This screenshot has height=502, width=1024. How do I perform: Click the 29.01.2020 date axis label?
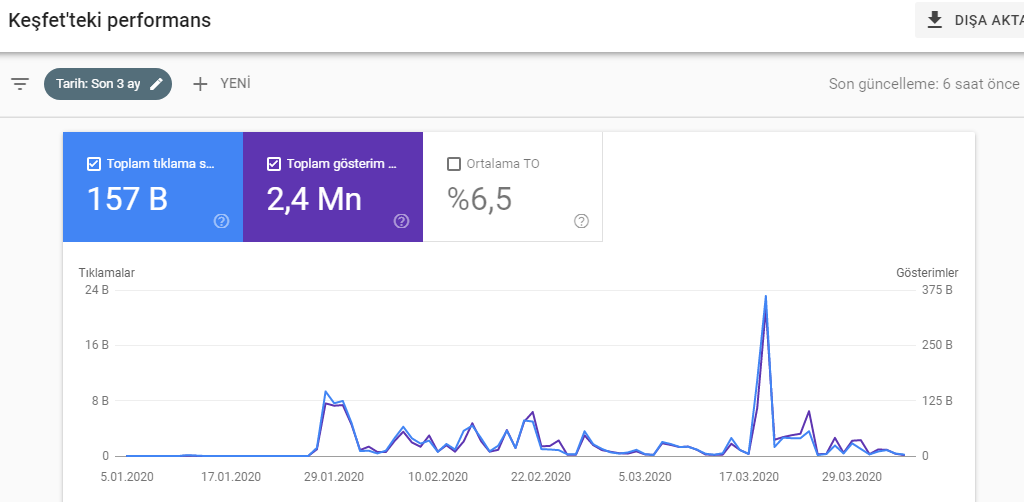tap(334, 477)
